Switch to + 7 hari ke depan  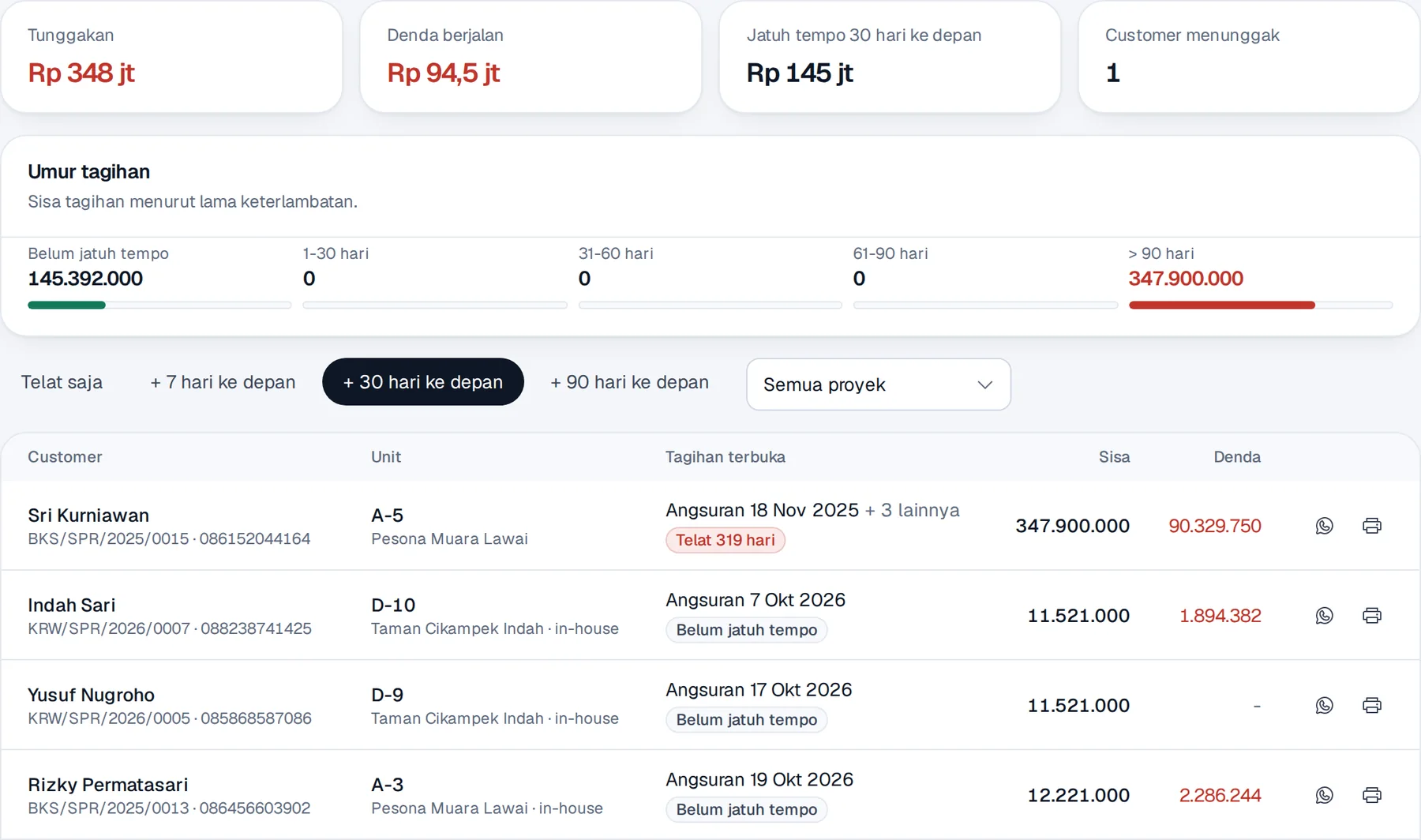[223, 382]
